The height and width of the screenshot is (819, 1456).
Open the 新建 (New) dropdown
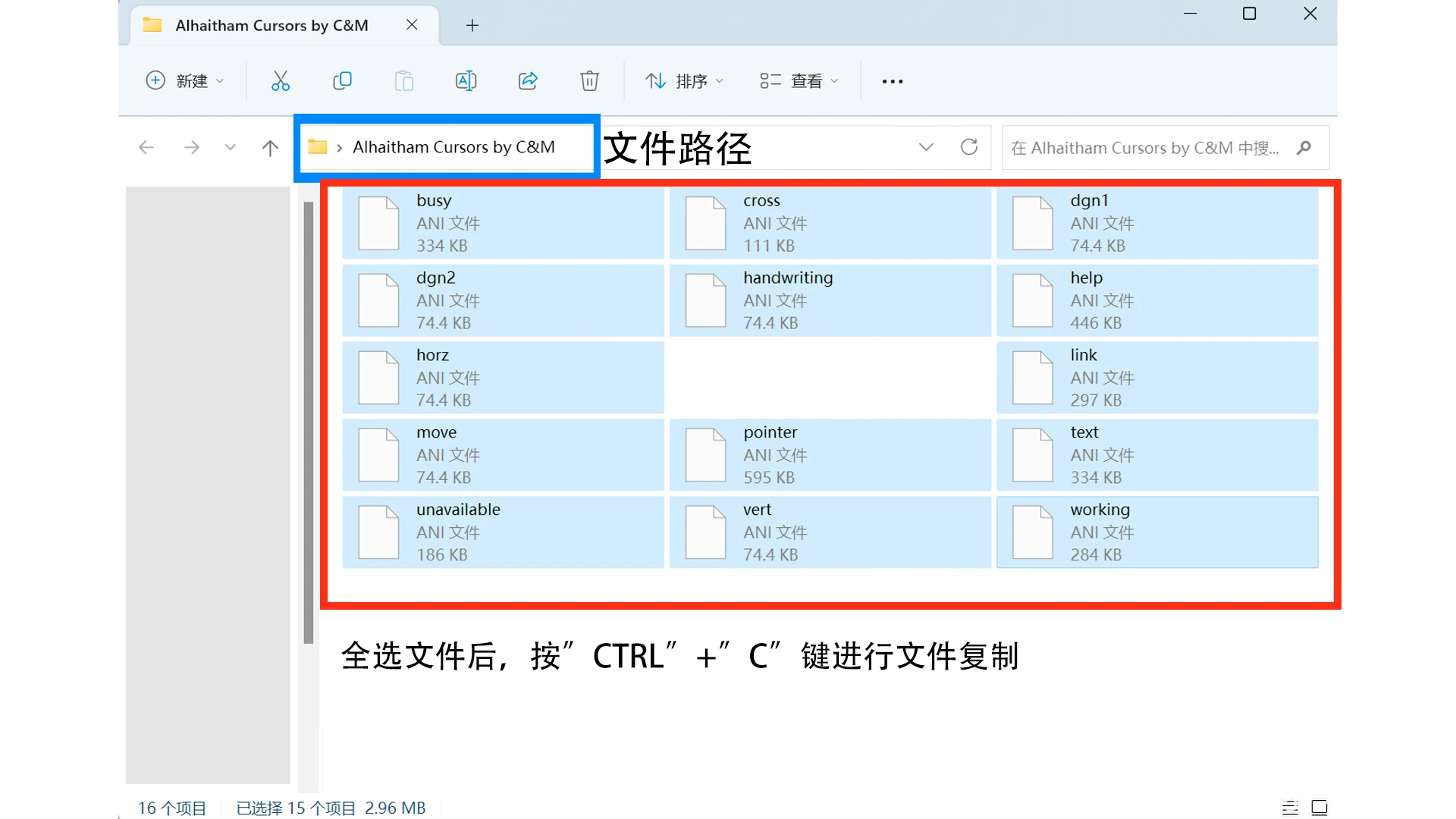coord(185,81)
